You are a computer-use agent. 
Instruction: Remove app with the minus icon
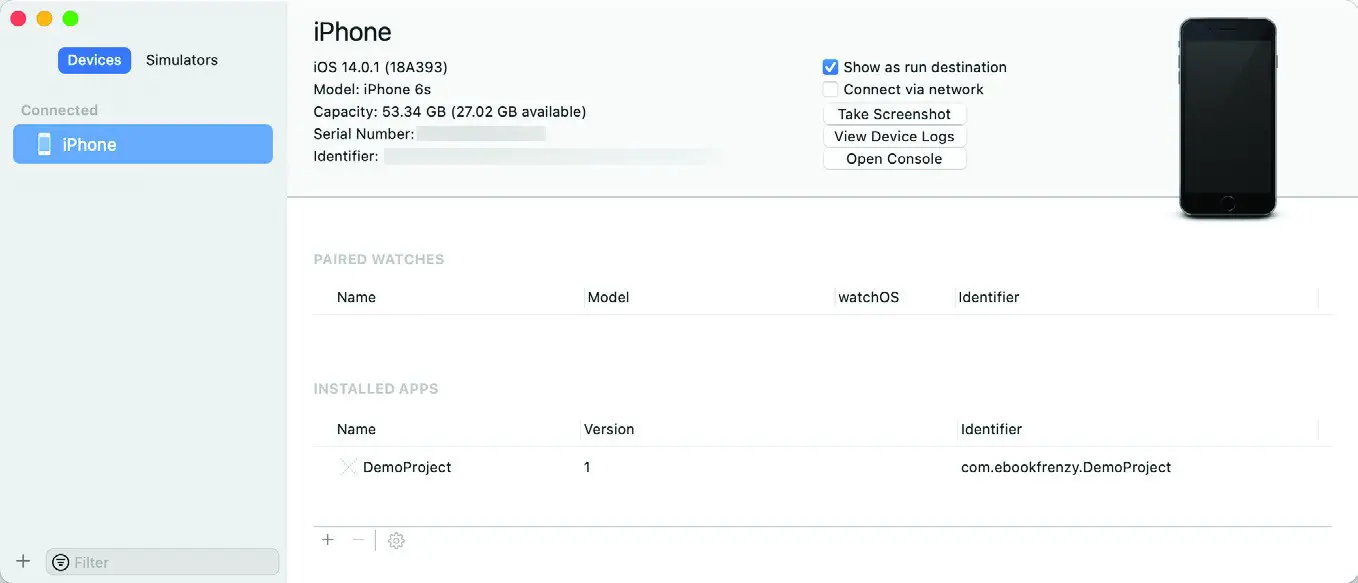359,540
